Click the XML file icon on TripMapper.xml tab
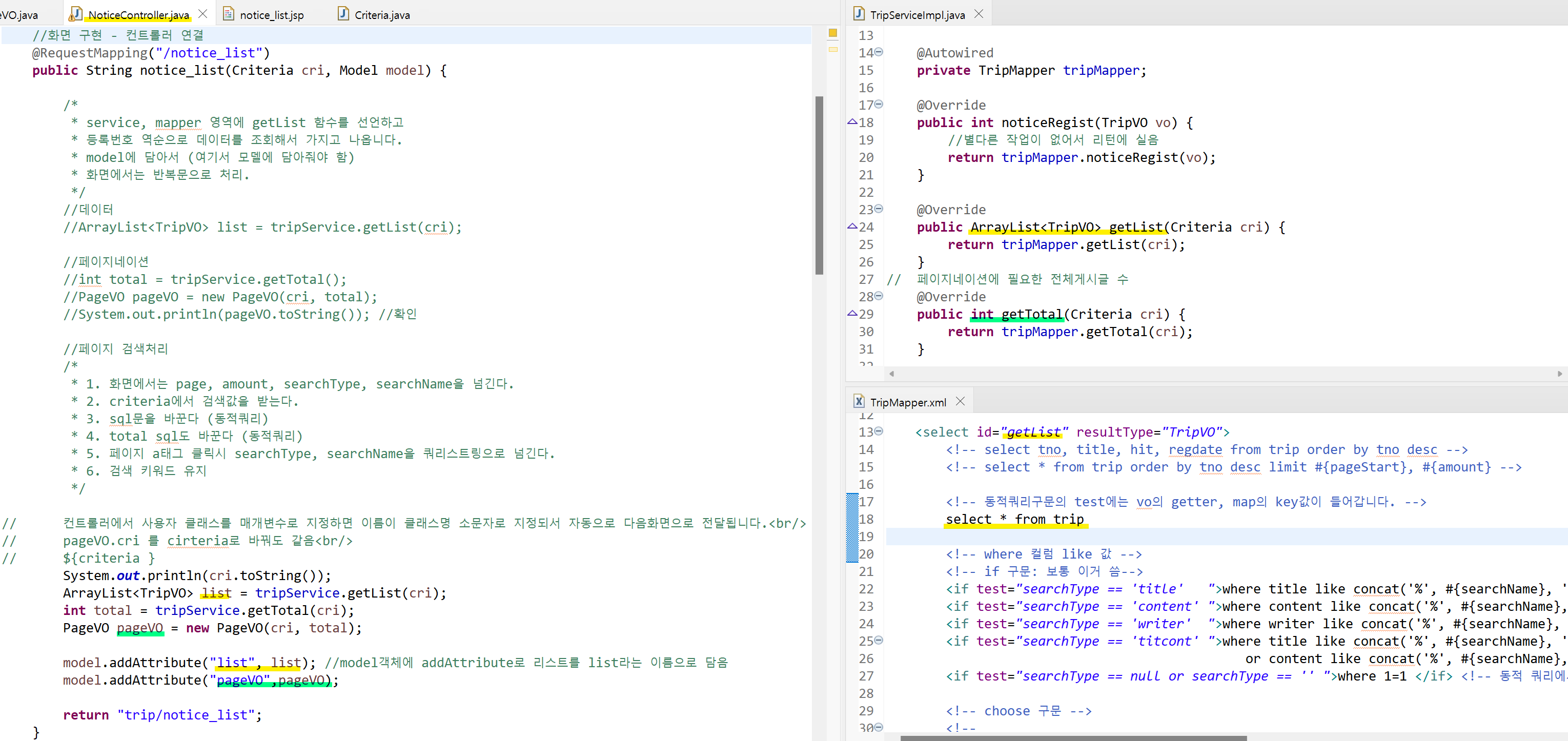This screenshot has width=1568, height=741. point(859,402)
